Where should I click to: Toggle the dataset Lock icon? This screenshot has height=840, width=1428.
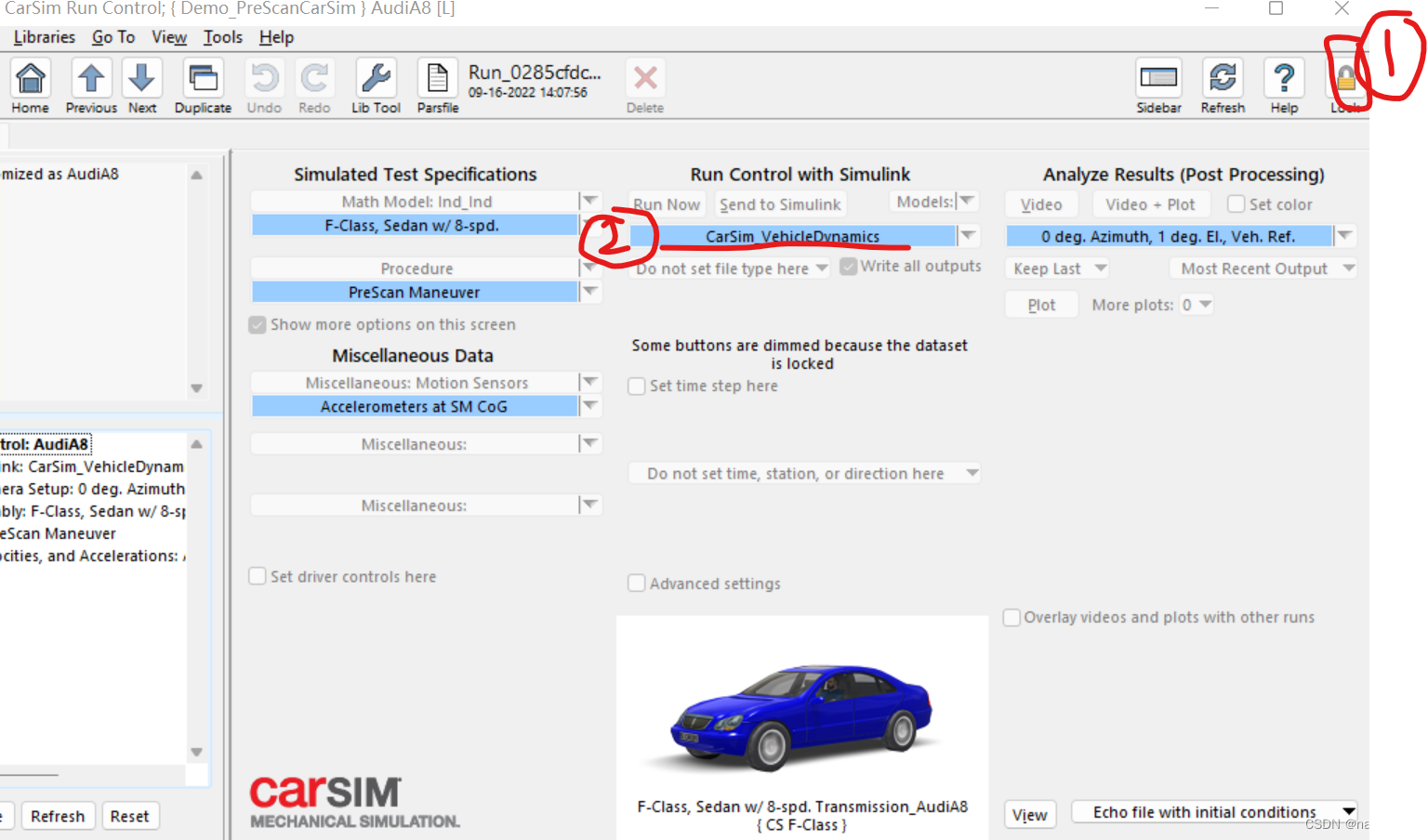tap(1345, 79)
